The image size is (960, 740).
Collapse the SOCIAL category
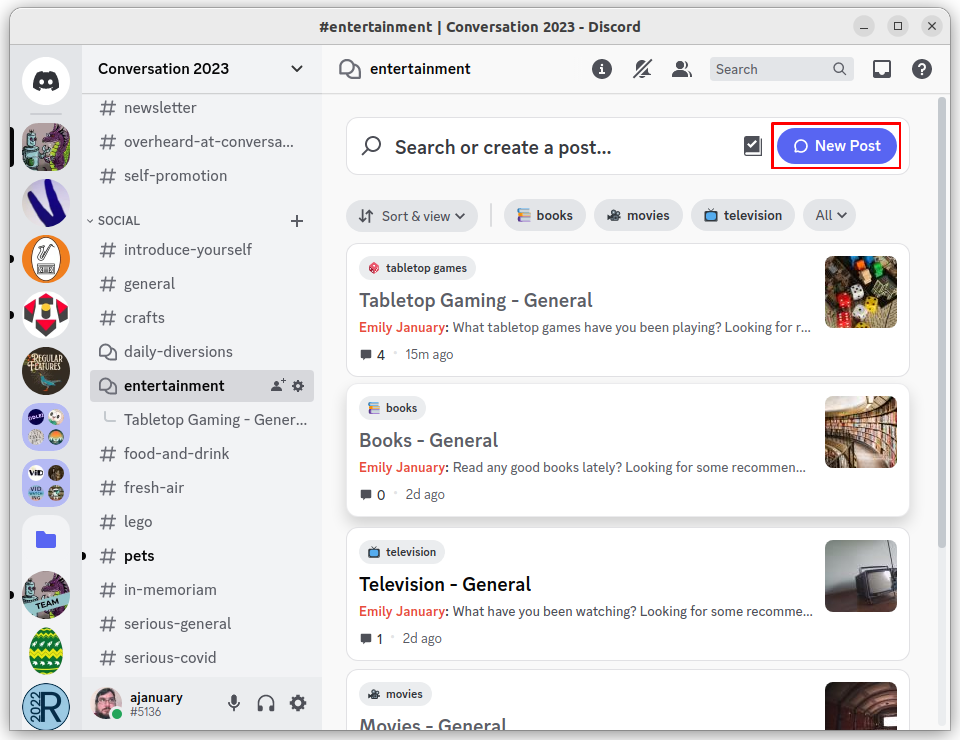pyautogui.click(x=113, y=221)
